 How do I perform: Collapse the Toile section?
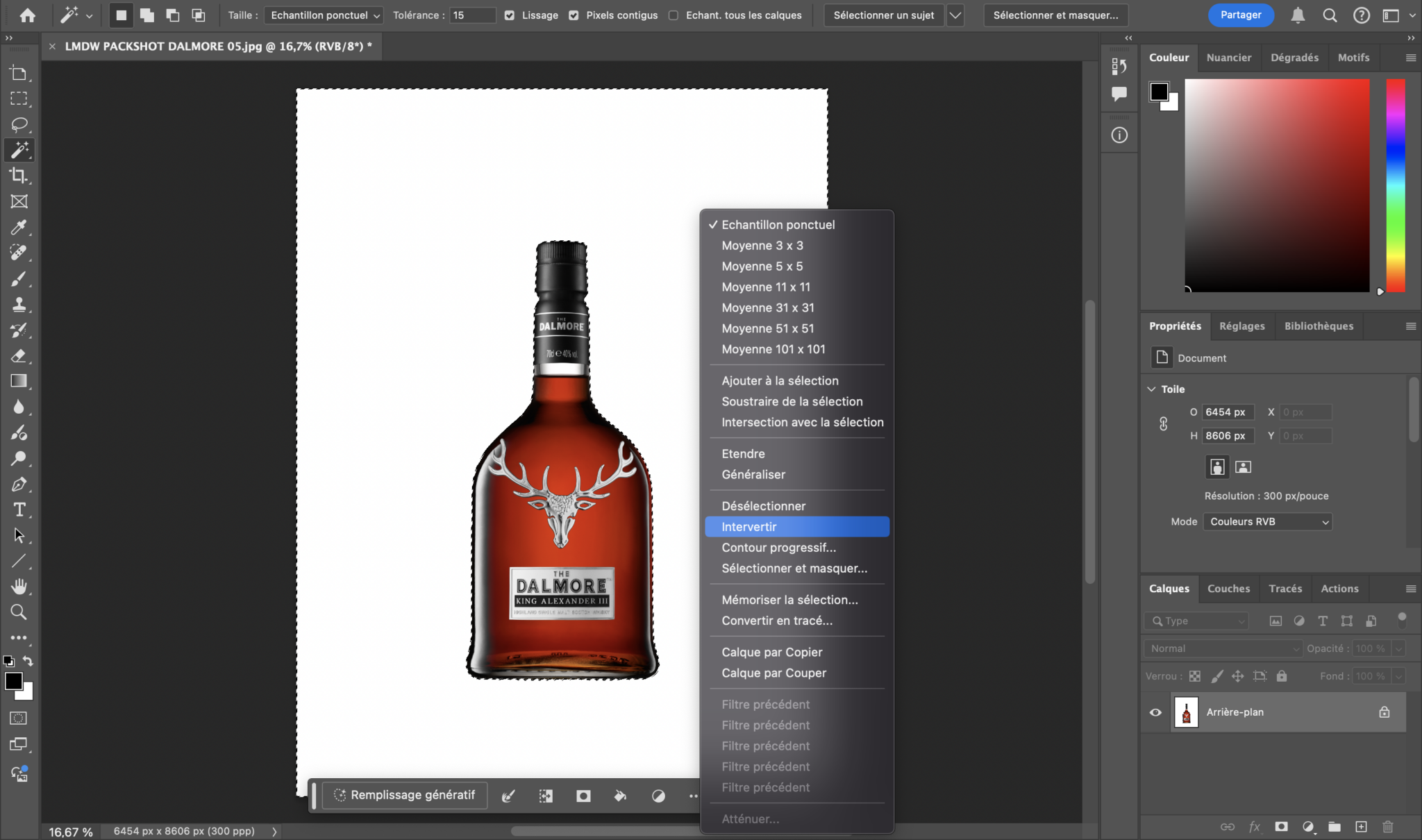(x=1151, y=389)
